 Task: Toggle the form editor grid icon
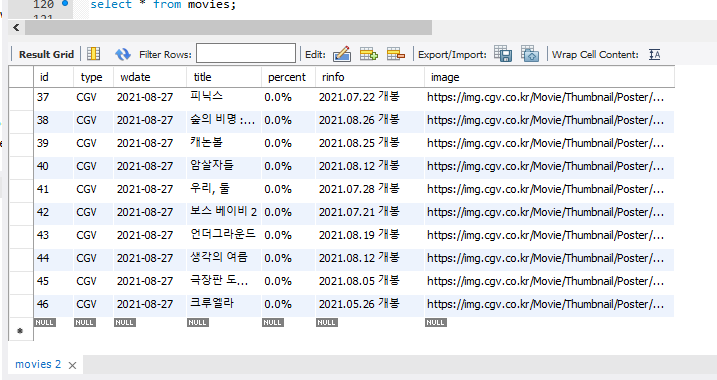(x=94, y=54)
